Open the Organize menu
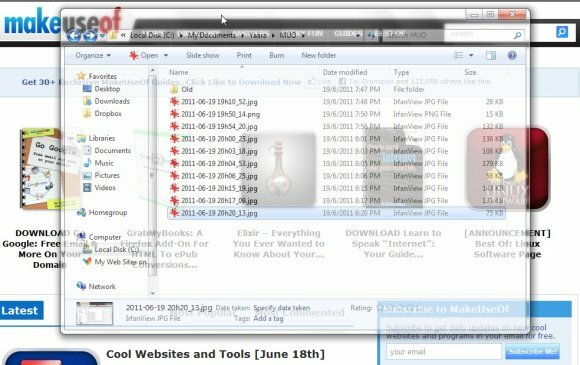 pyautogui.click(x=93, y=55)
